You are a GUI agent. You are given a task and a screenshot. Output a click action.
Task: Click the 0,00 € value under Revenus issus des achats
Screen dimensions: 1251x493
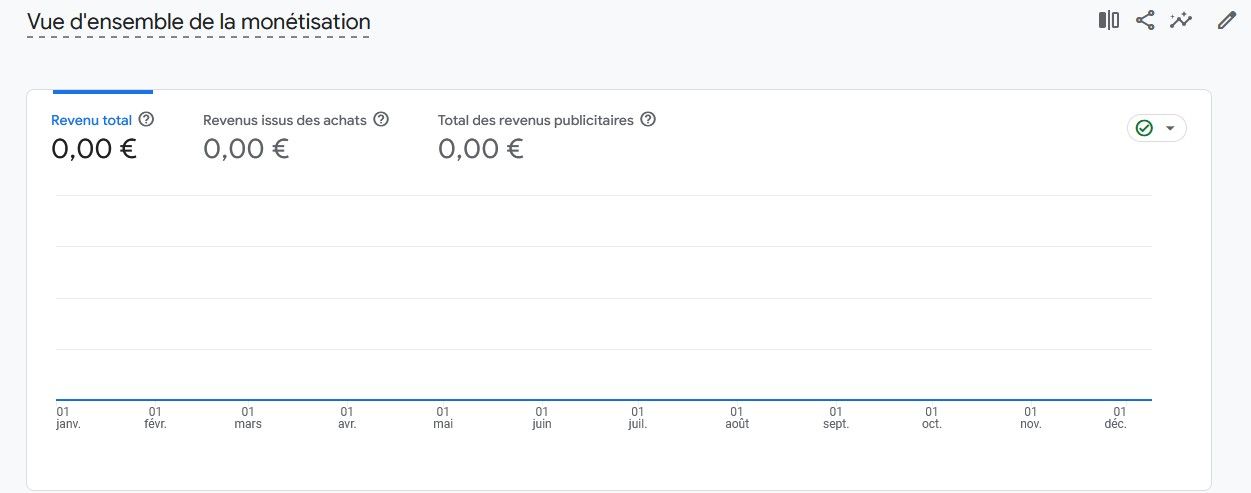tap(246, 149)
